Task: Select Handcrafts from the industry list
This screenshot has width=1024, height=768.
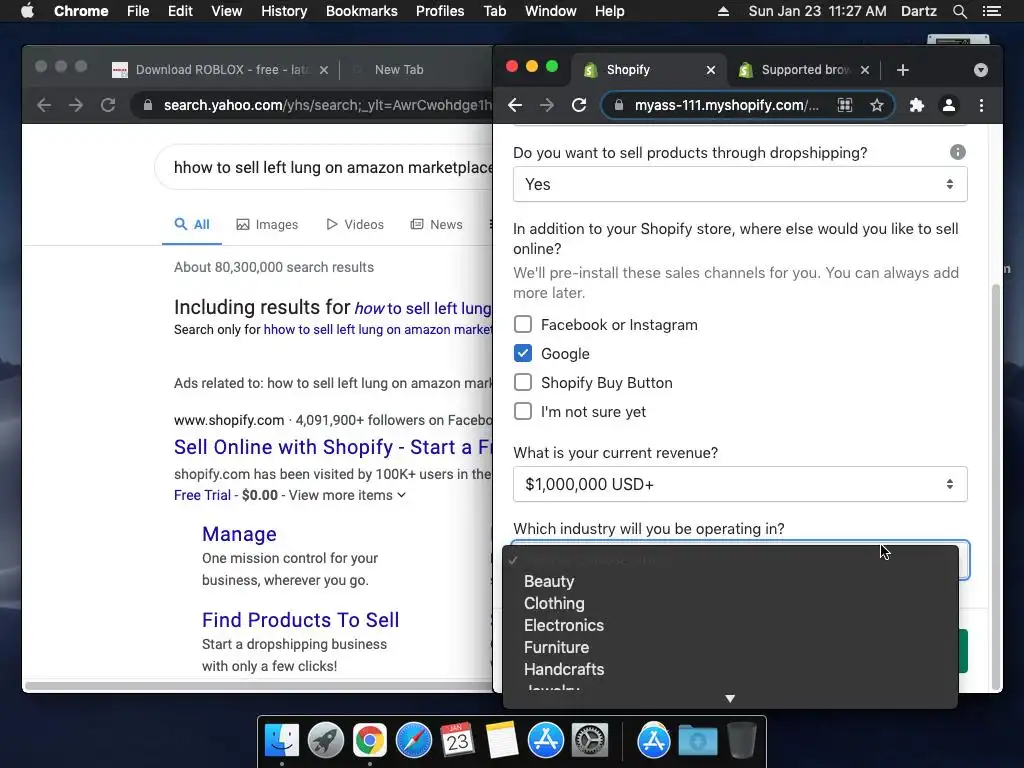Action: [730, 669]
